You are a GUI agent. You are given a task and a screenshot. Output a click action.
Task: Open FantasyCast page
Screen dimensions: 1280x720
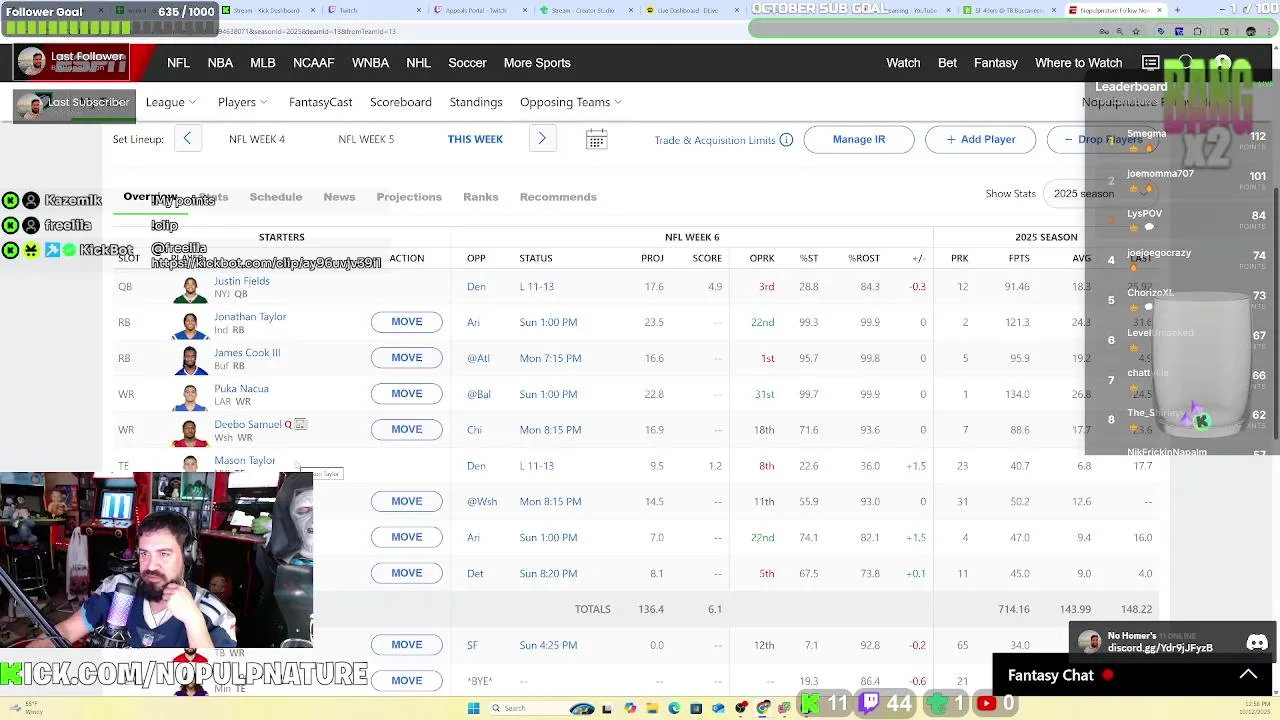321,102
